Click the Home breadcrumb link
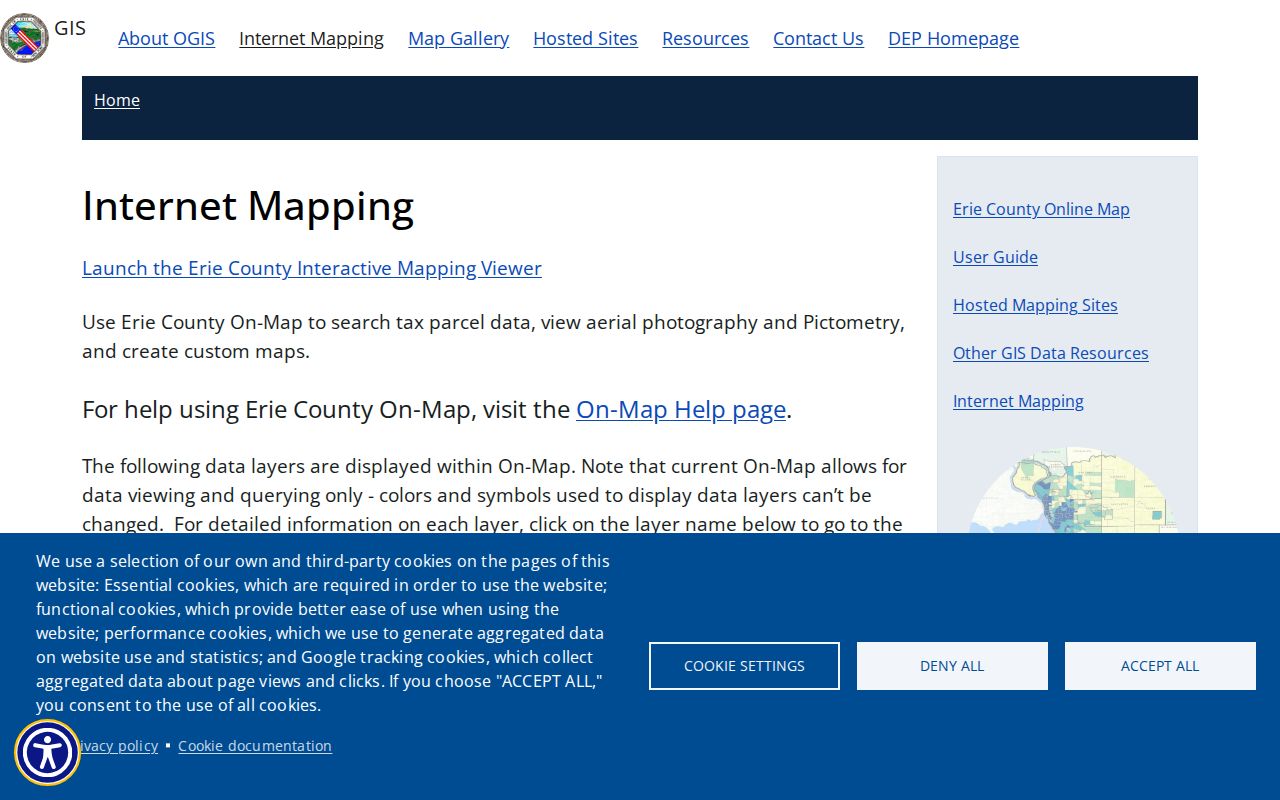The width and height of the screenshot is (1280, 800). pyautogui.click(x=117, y=100)
